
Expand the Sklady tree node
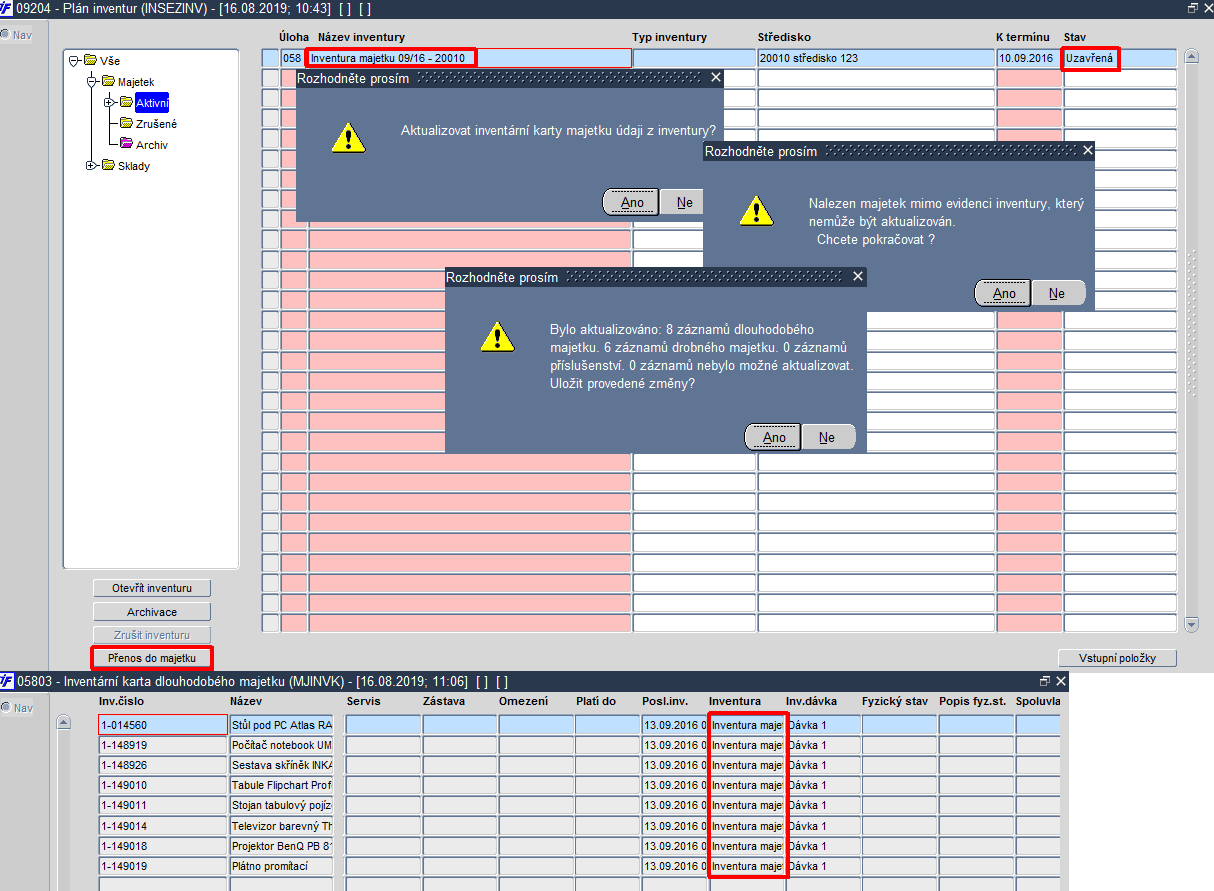click(x=91, y=166)
